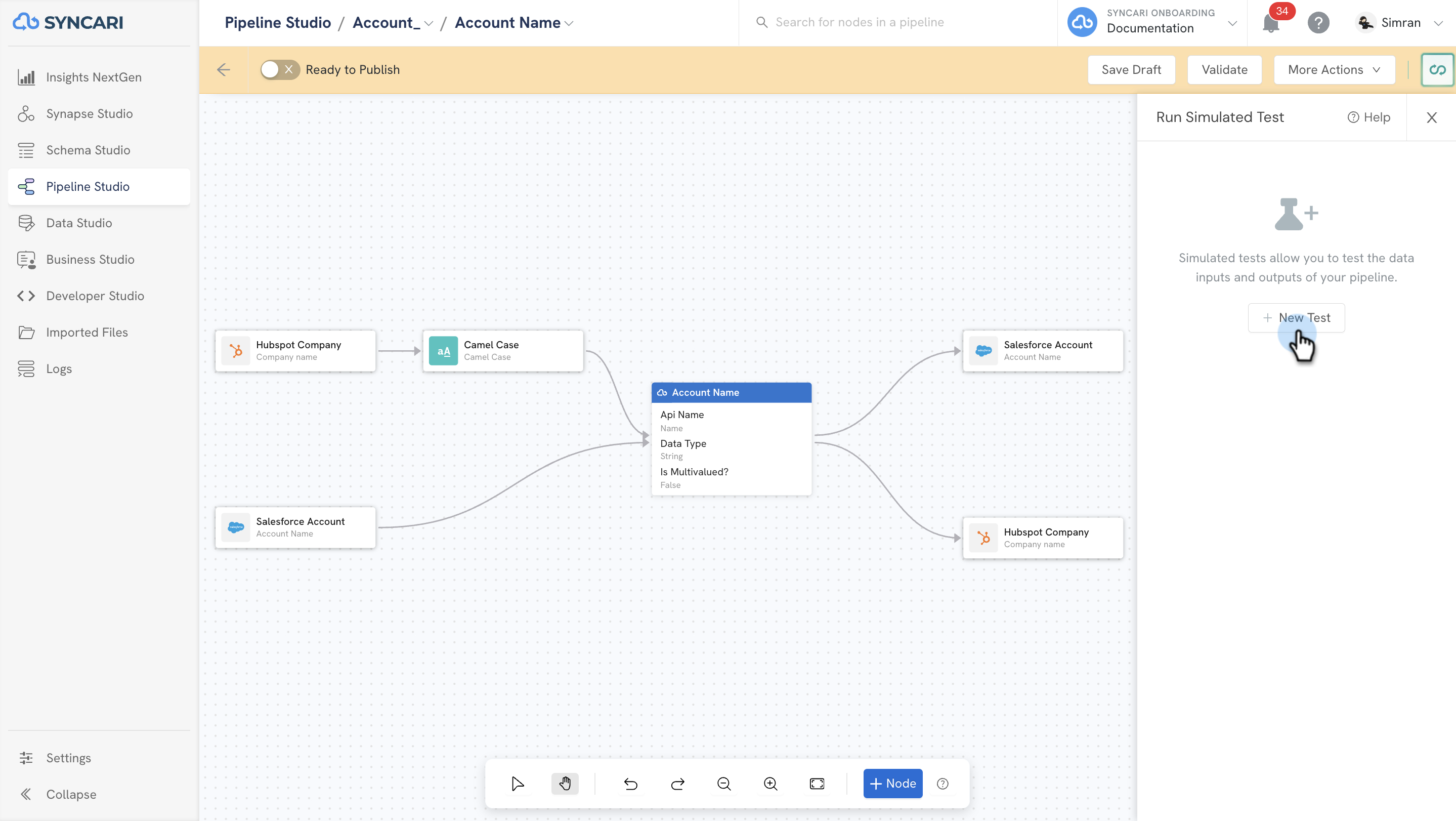Click the Hubspot icon on the left source node
Image resolution: width=1456 pixels, height=821 pixels.
236,351
